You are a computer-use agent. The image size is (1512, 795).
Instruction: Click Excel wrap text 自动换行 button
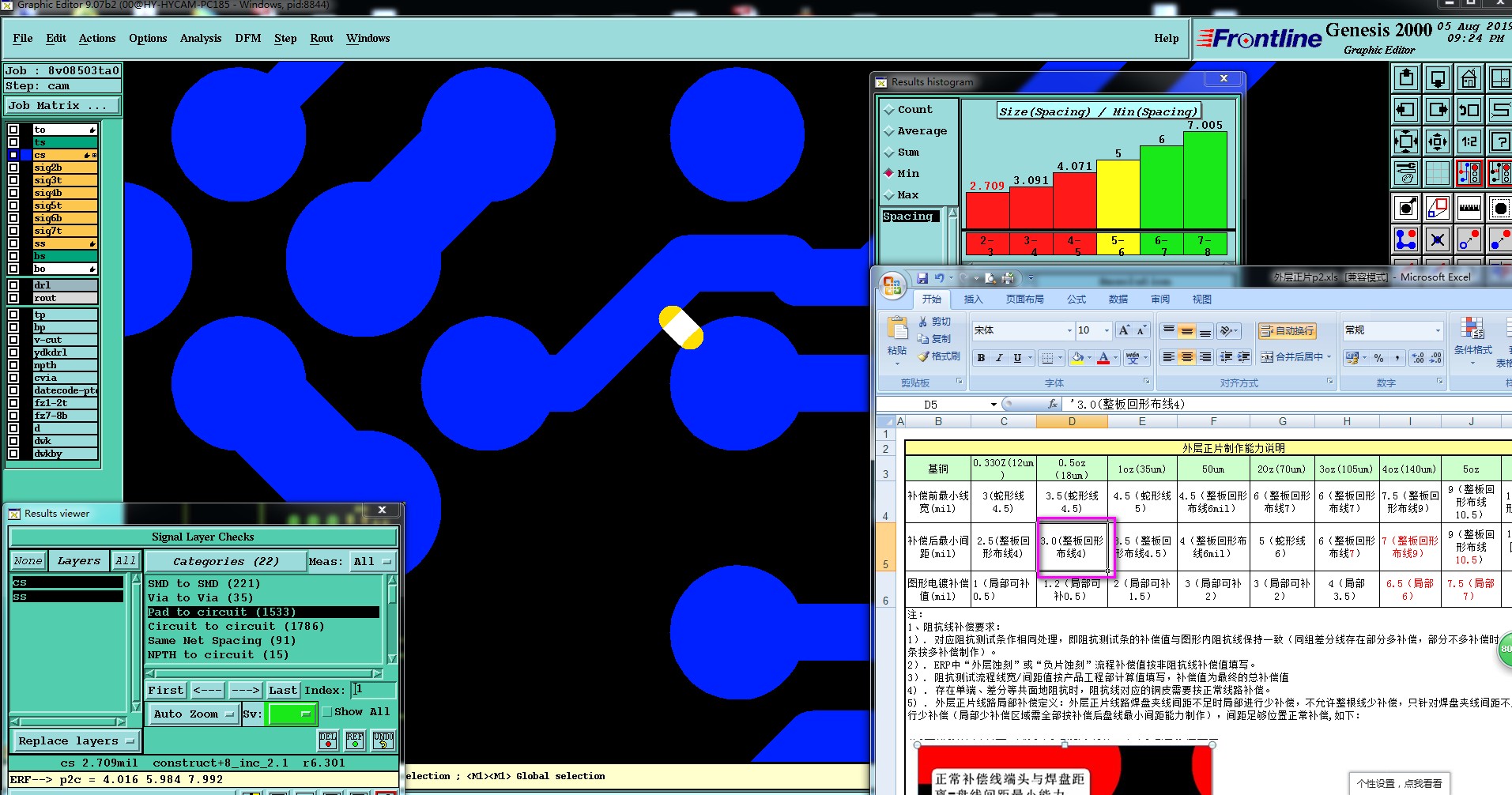coord(1286,330)
